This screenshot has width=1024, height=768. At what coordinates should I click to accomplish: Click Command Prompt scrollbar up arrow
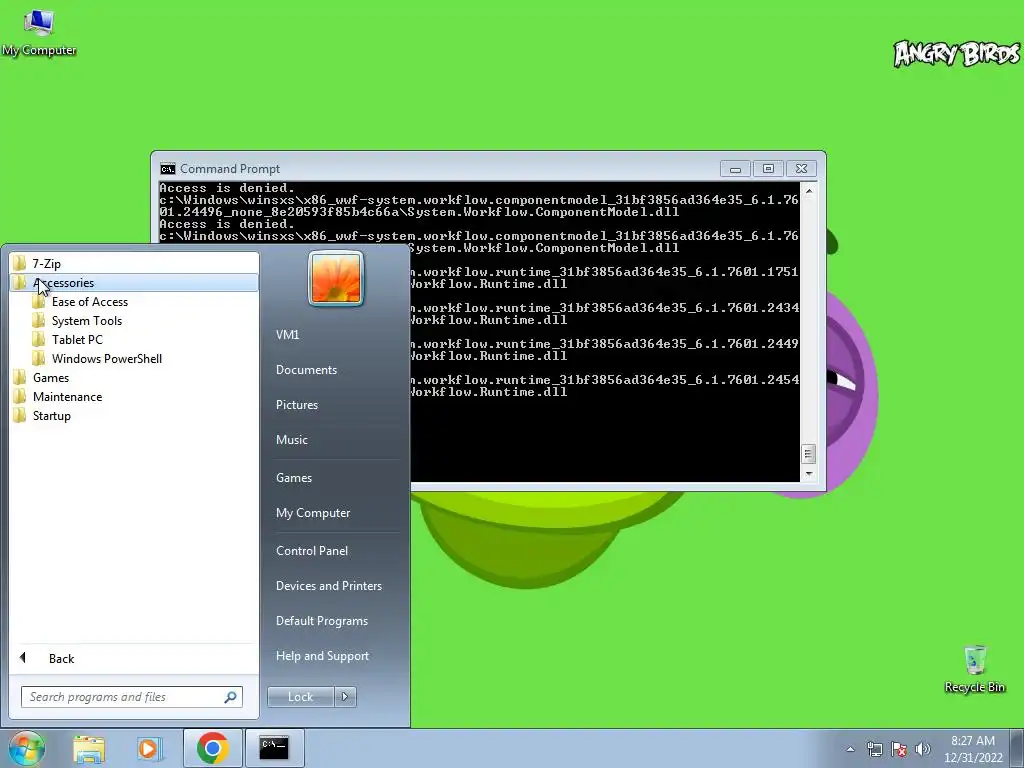click(809, 191)
